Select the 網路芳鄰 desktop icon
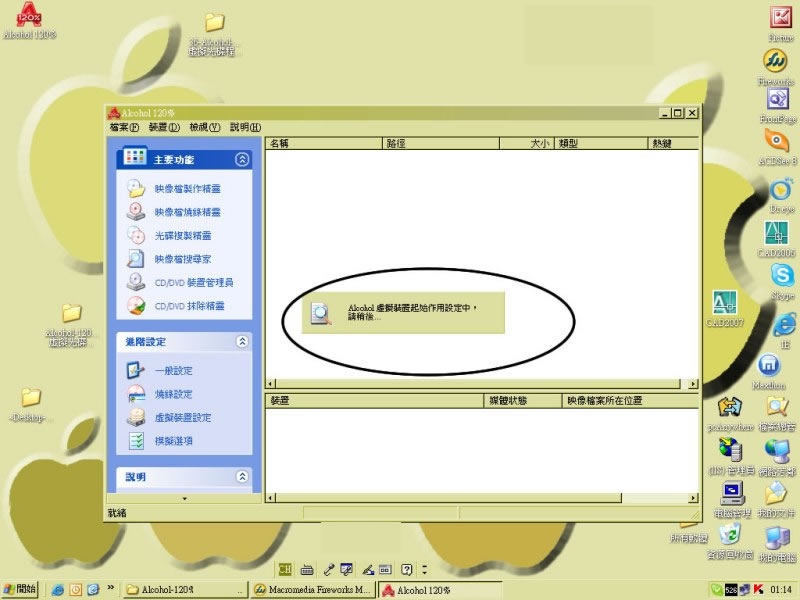The image size is (800, 600). tap(777, 457)
